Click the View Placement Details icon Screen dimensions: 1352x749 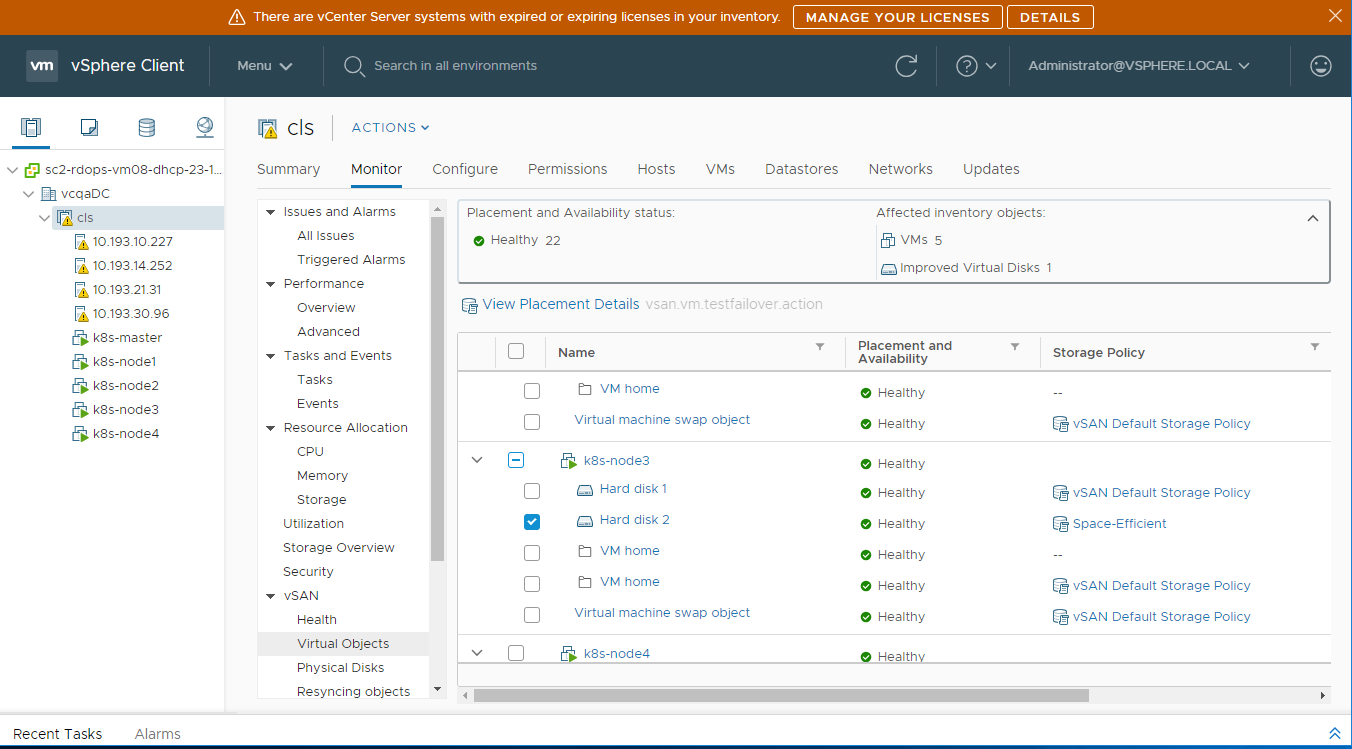coord(469,305)
